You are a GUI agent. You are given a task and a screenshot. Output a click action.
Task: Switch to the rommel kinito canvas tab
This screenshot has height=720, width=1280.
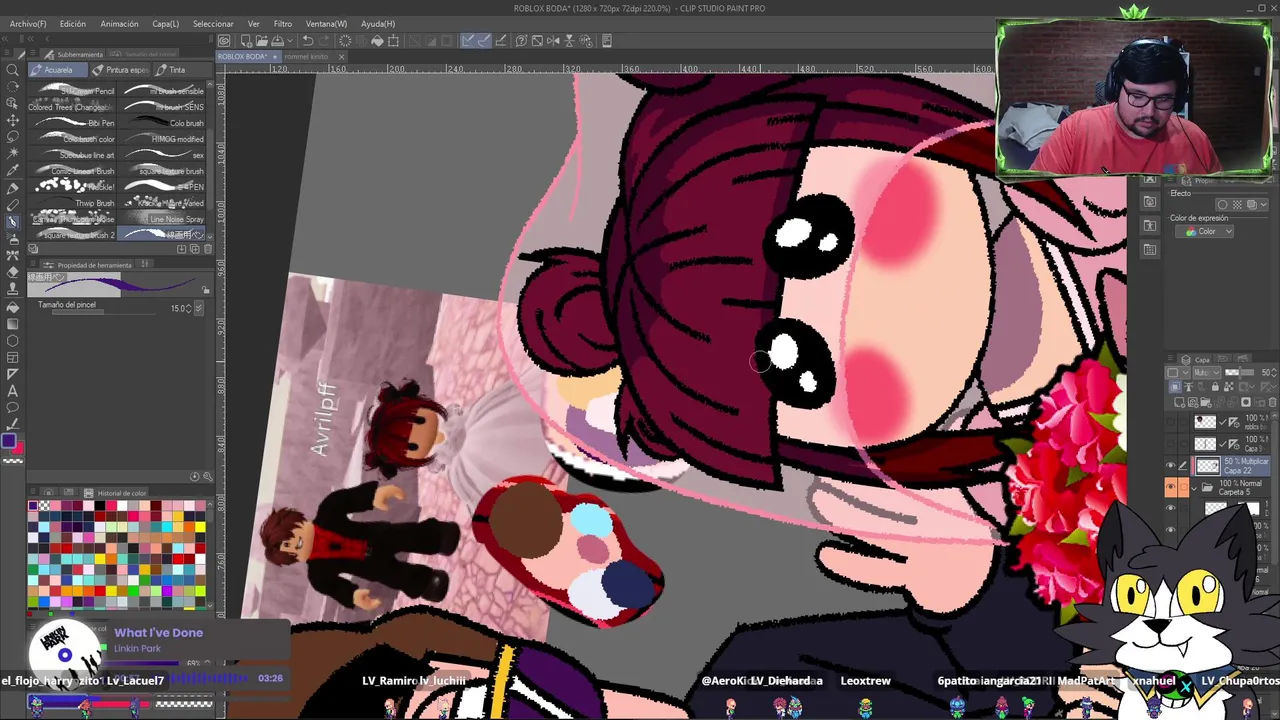coord(306,56)
